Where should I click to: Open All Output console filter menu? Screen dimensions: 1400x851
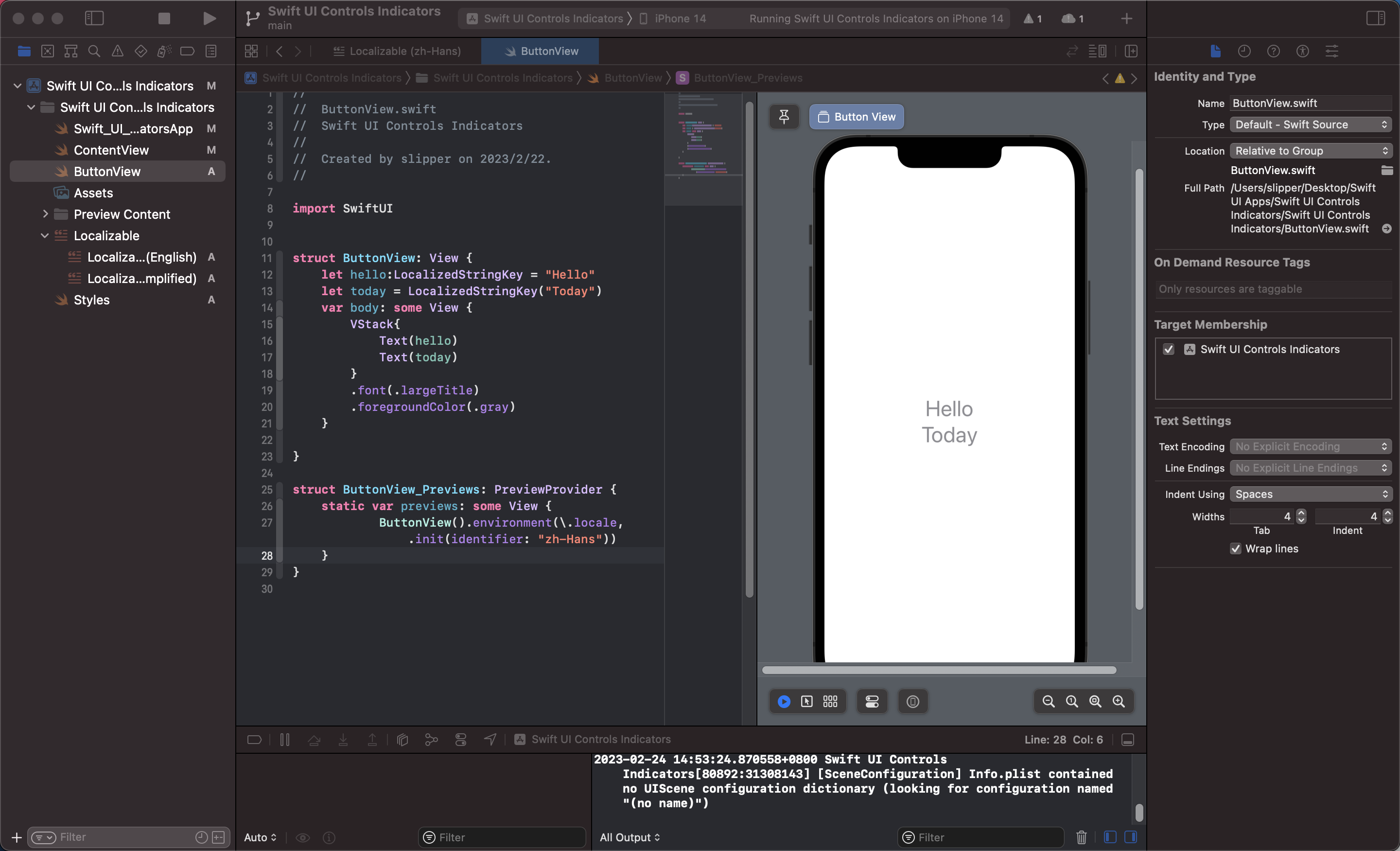pos(630,837)
